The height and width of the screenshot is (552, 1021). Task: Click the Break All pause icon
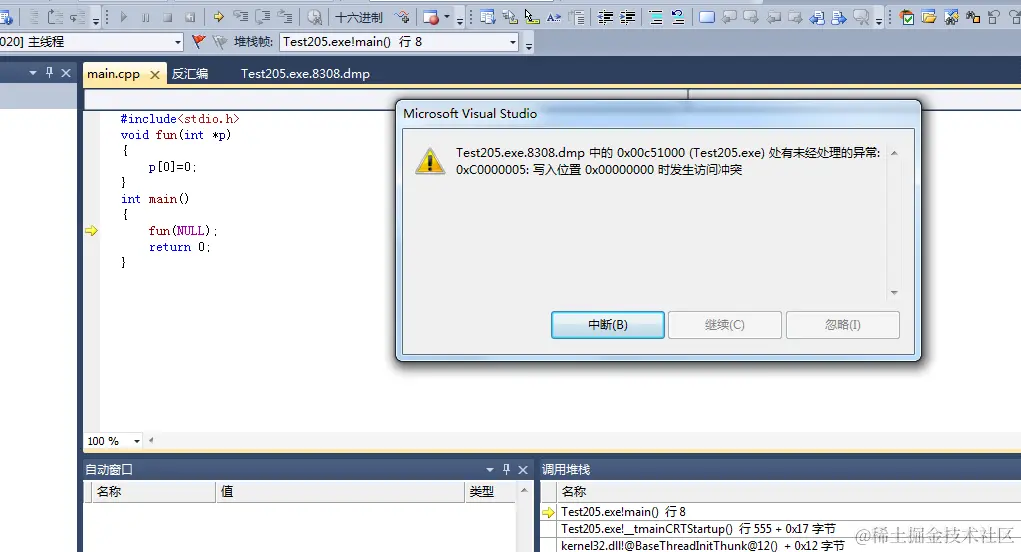tap(146, 18)
